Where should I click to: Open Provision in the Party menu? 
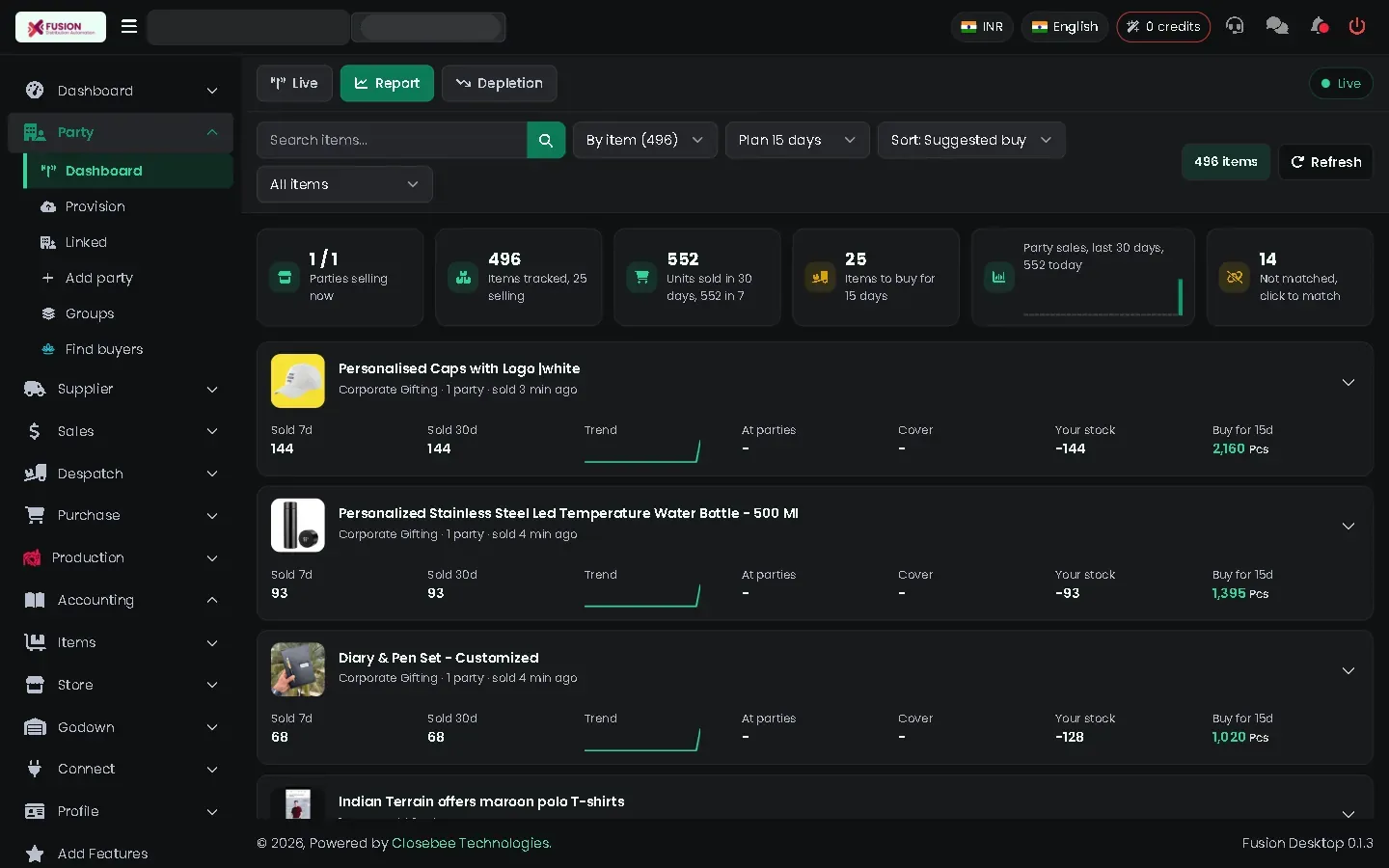coord(128,206)
